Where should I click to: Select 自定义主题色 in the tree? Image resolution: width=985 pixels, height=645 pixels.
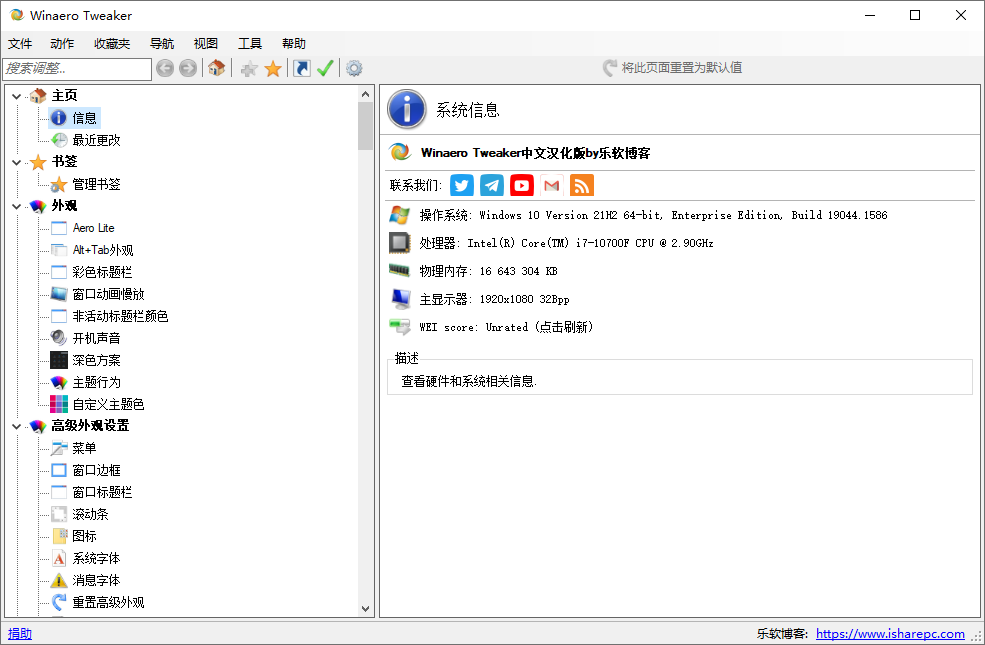pyautogui.click(x=108, y=404)
